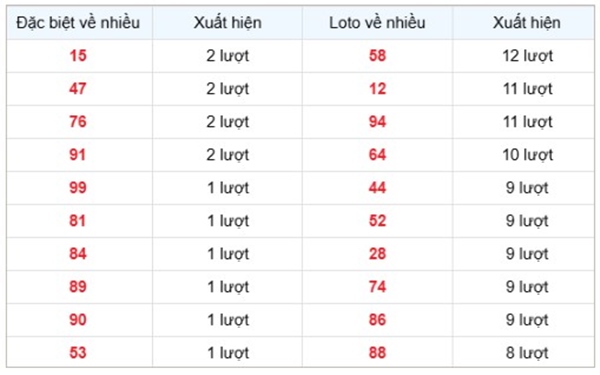Click red number 91
Viewport: 600px width, 375px height.
coord(78,155)
